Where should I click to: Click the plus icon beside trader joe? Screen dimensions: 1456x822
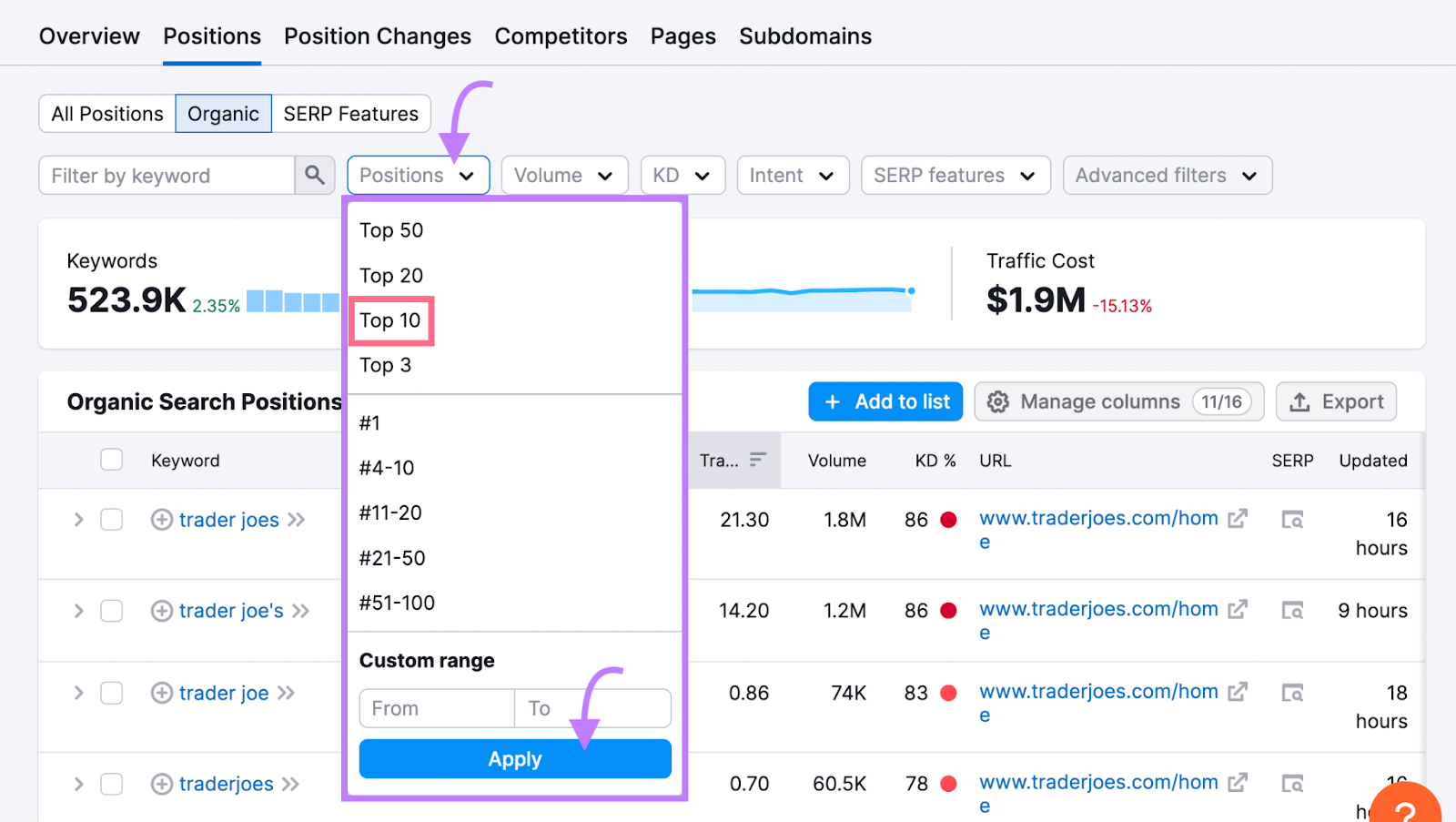coord(162,693)
